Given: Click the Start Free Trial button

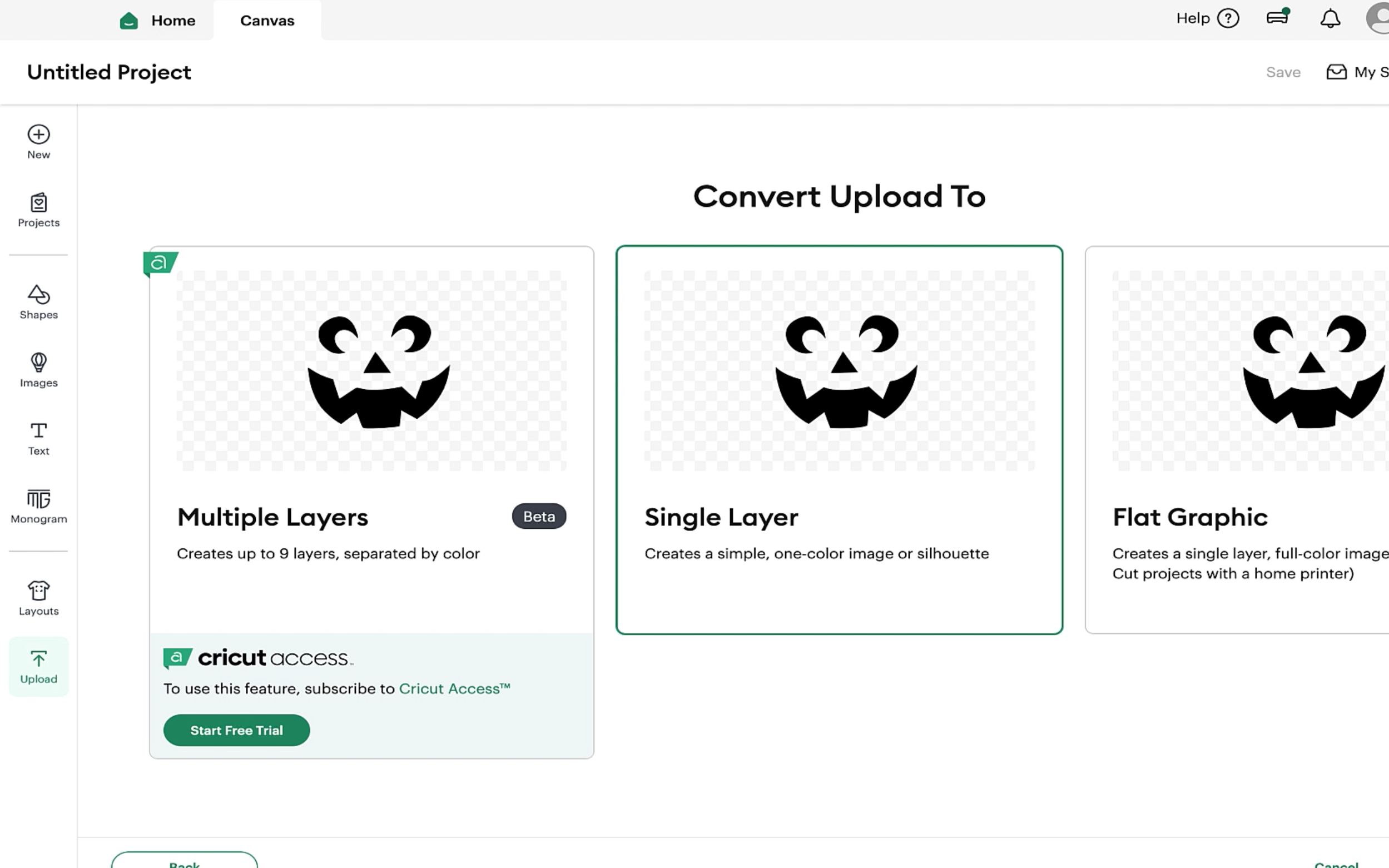Looking at the screenshot, I should (x=236, y=730).
